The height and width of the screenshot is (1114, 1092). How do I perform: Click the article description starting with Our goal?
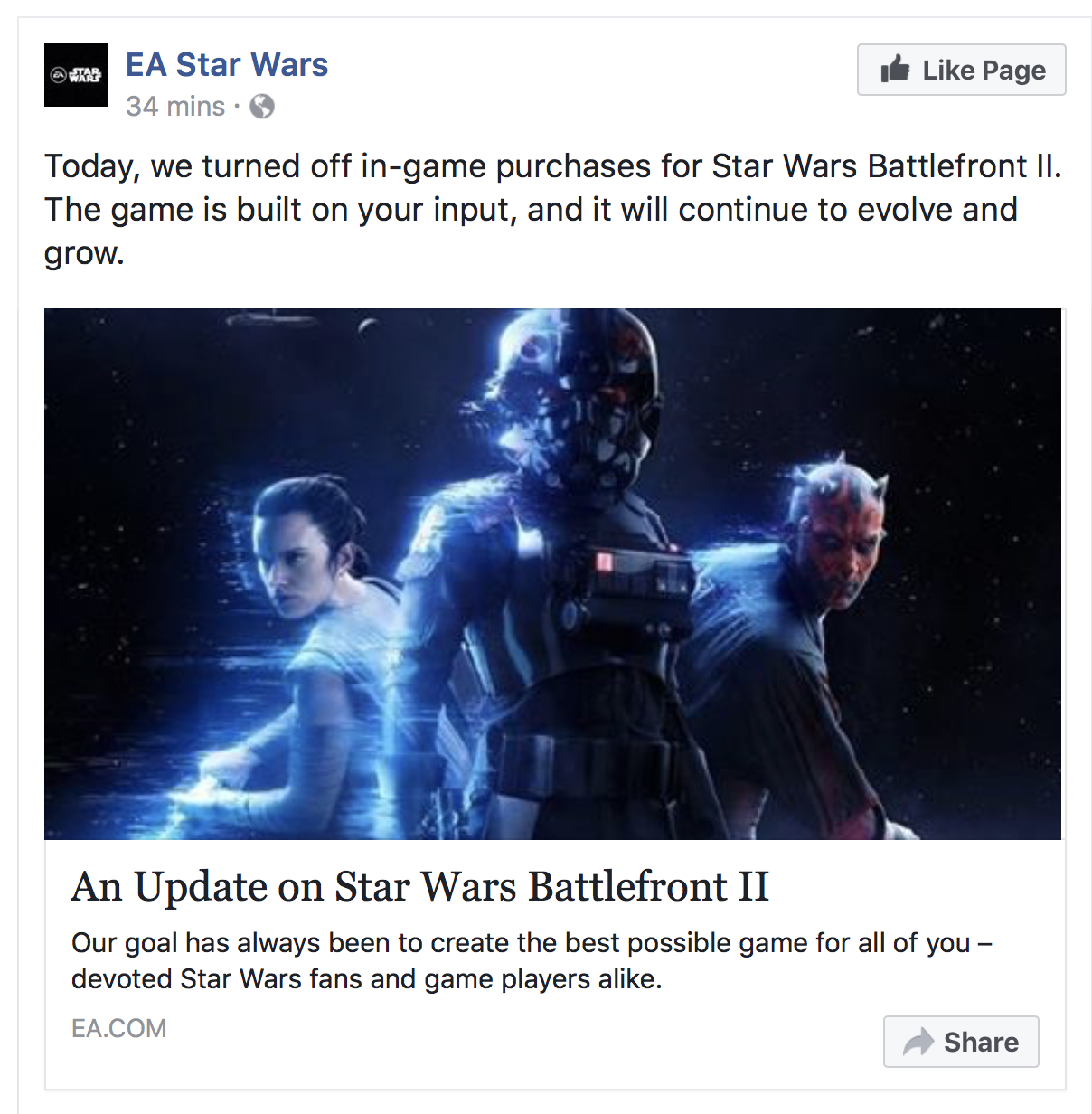(532, 960)
